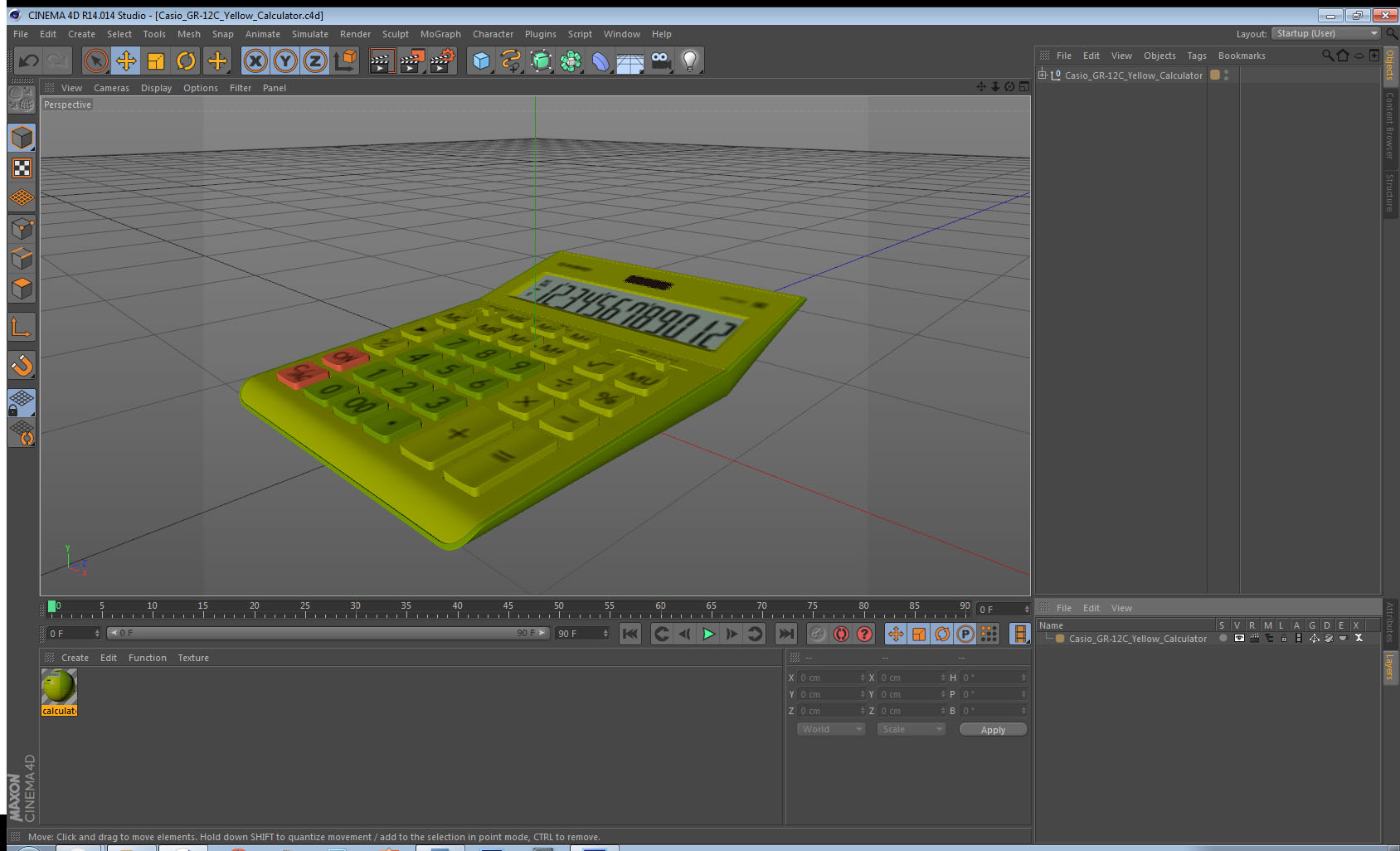The width and height of the screenshot is (1400, 851).
Task: Open the World coordinate dropdown
Action: click(830, 729)
